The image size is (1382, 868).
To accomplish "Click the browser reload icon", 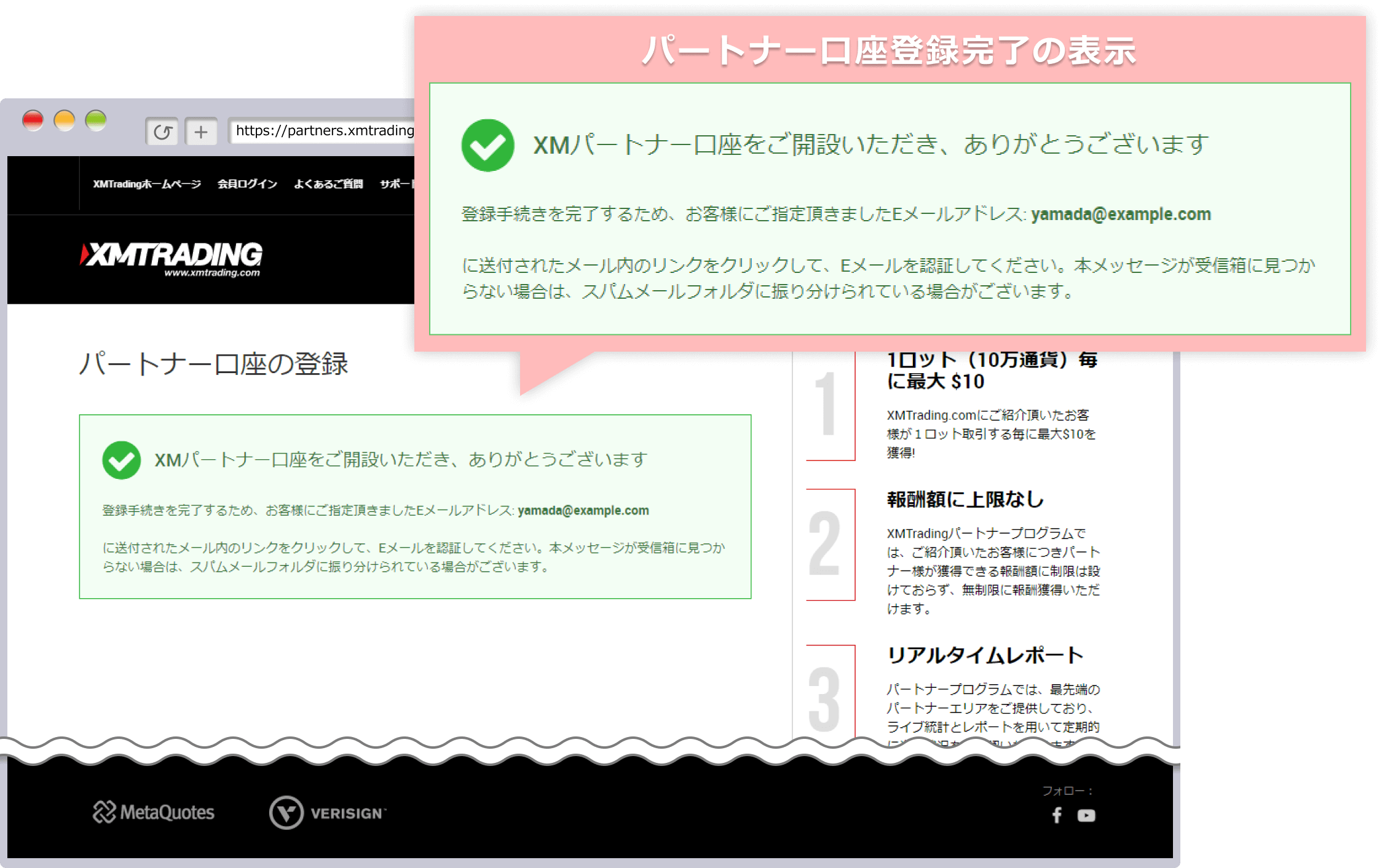I will [162, 132].
